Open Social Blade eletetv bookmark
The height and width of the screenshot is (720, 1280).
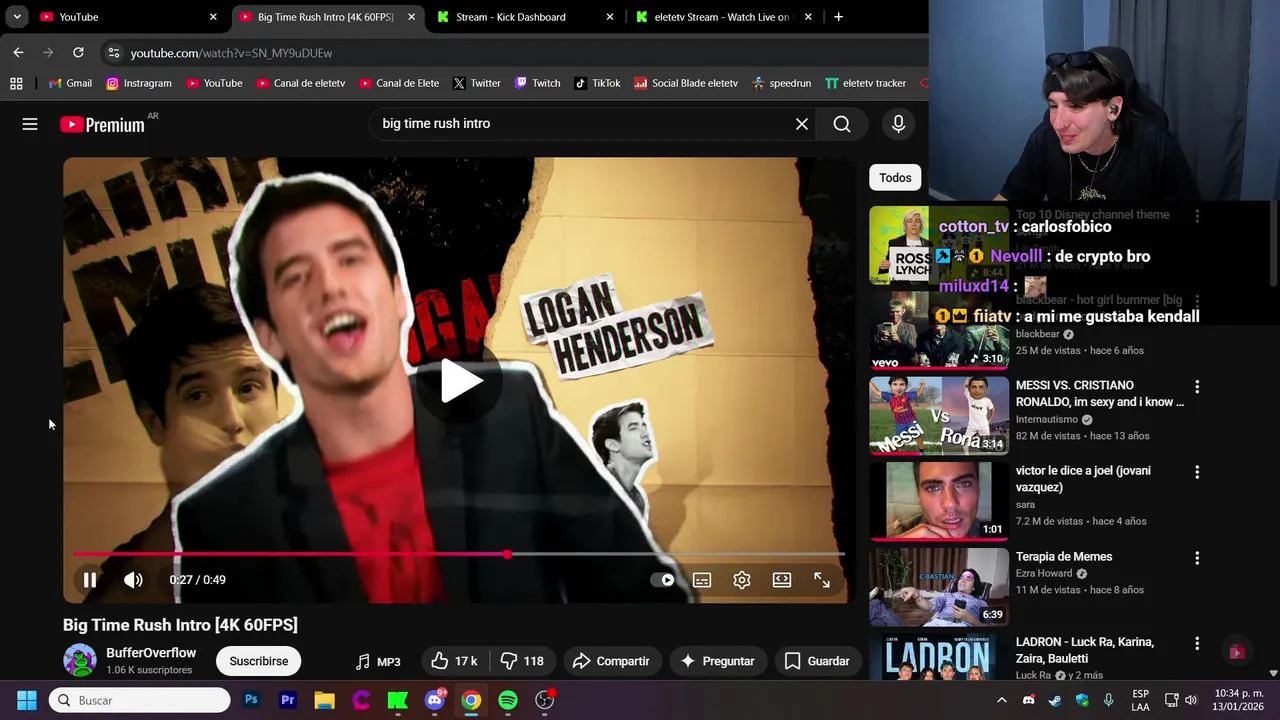[686, 83]
